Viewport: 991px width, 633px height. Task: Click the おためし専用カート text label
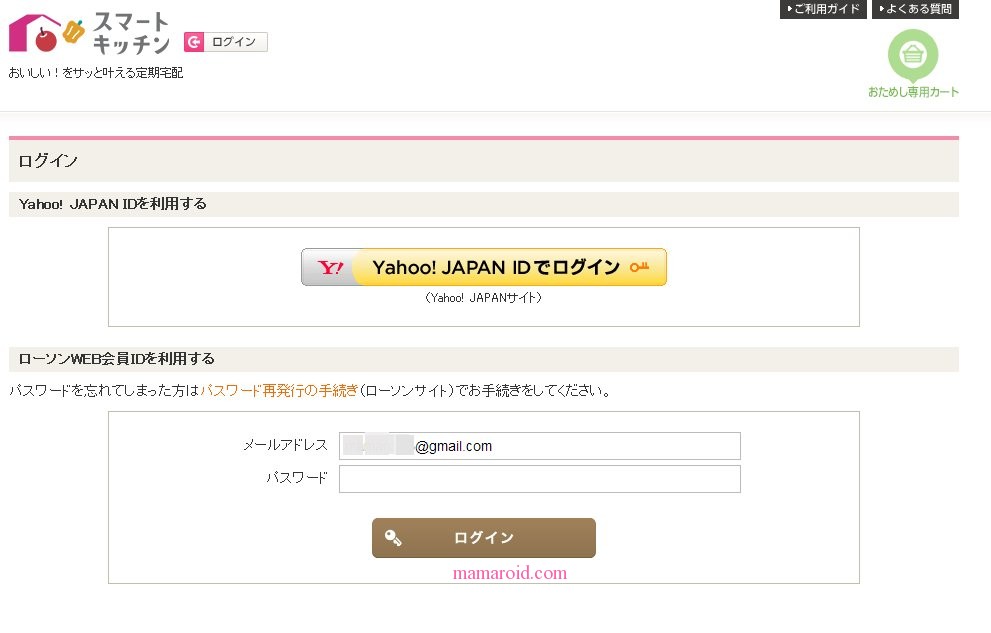[913, 92]
